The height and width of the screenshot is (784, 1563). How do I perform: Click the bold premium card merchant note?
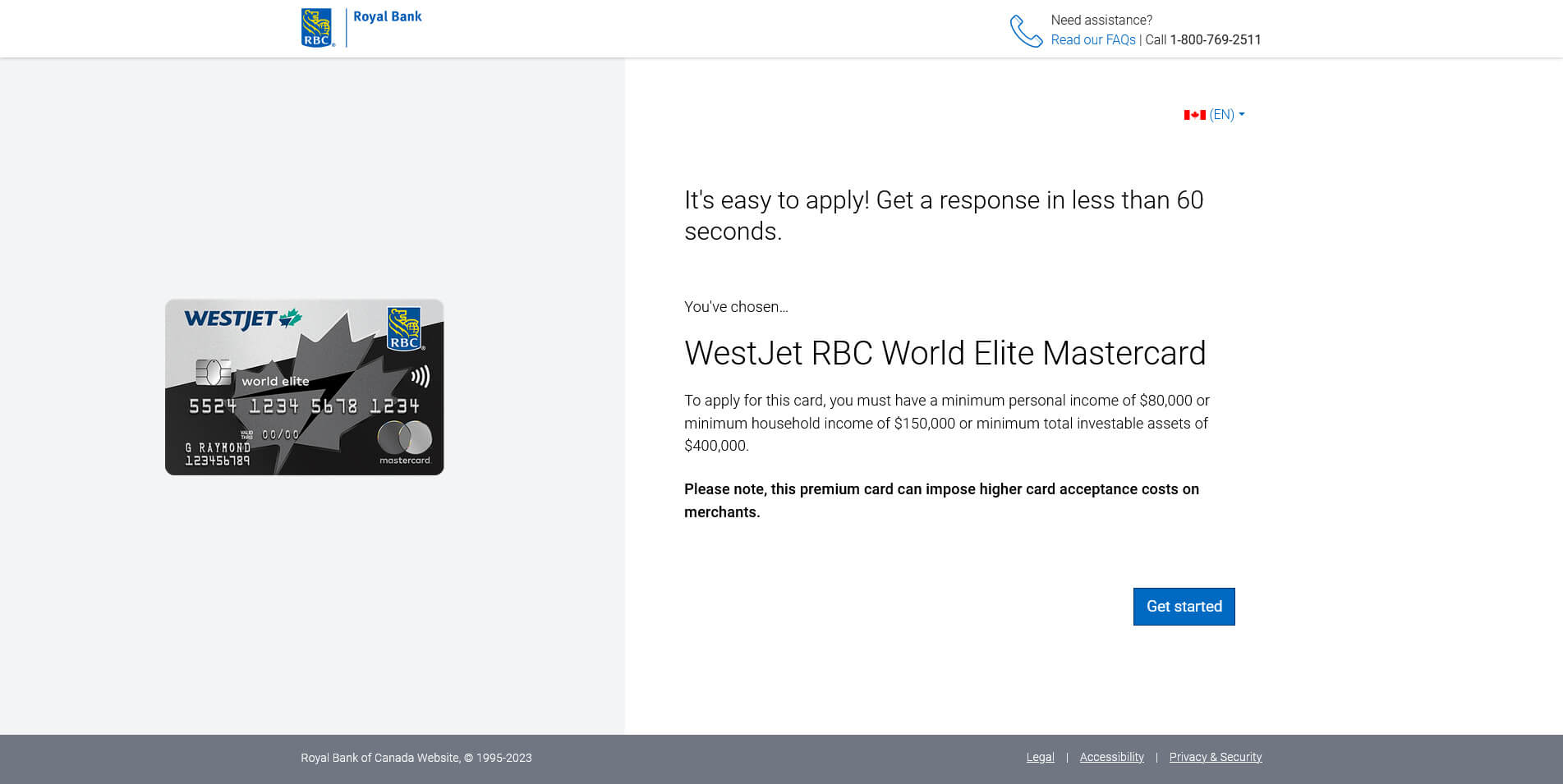pyautogui.click(x=941, y=501)
